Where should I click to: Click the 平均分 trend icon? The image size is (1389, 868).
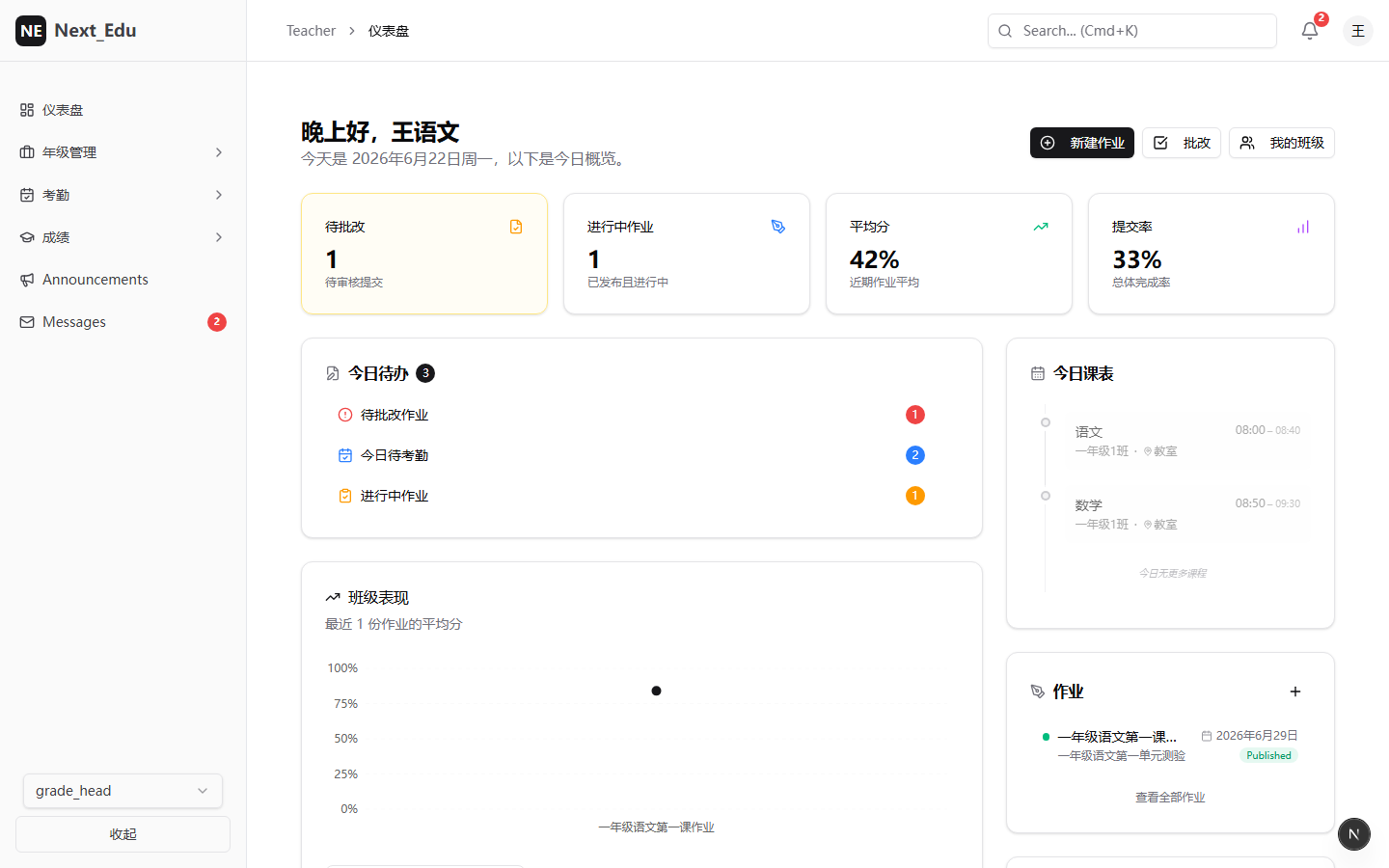(x=1041, y=227)
